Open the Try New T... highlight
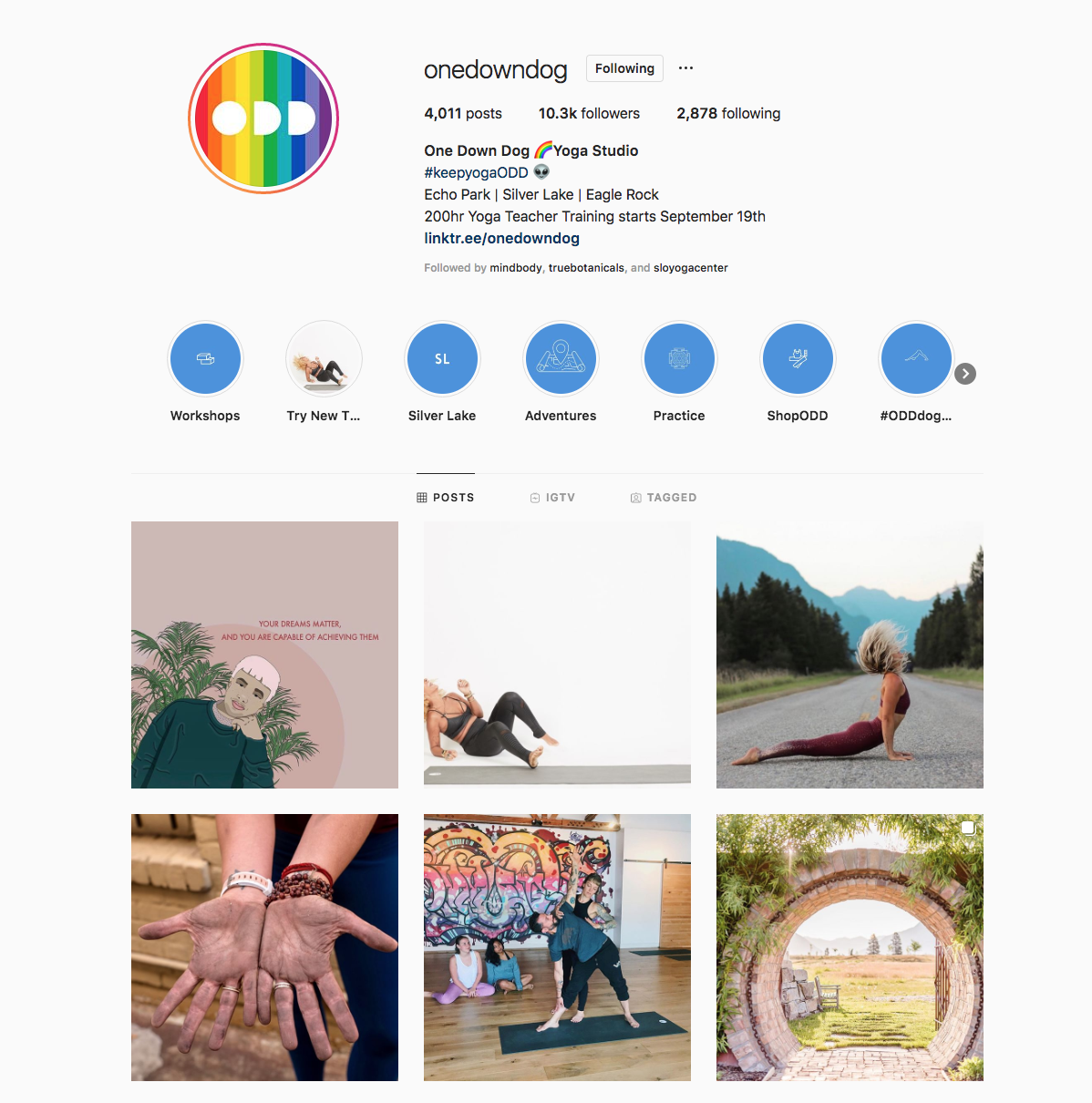Image resolution: width=1092 pixels, height=1103 pixels. pos(324,358)
